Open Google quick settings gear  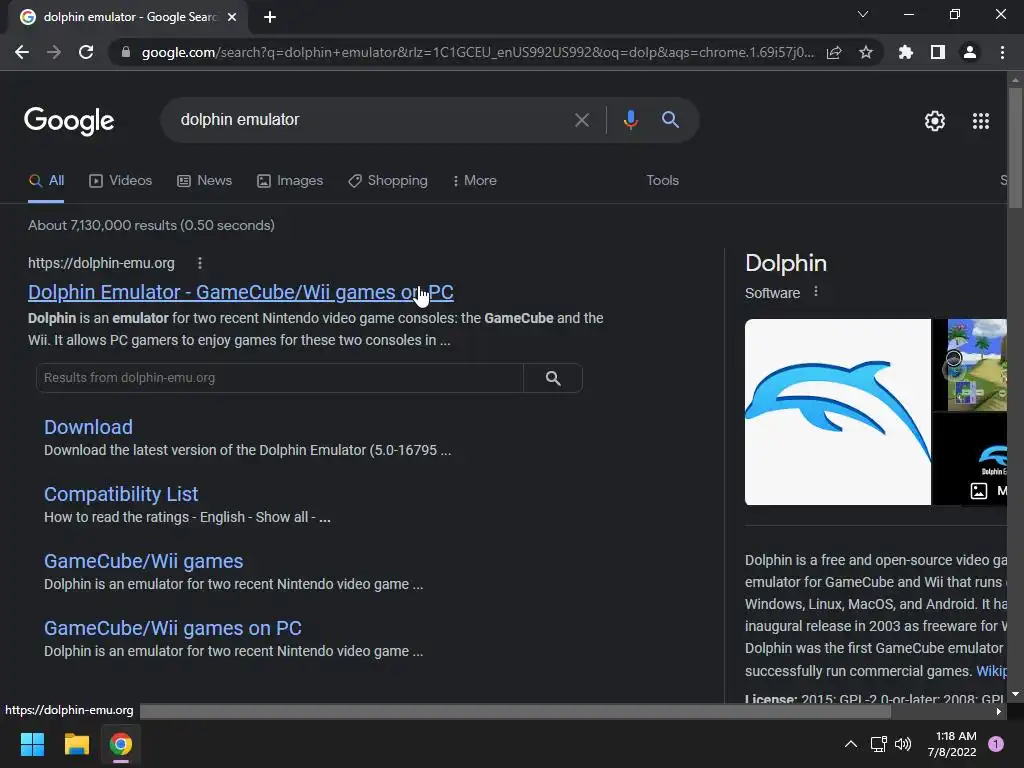(935, 121)
